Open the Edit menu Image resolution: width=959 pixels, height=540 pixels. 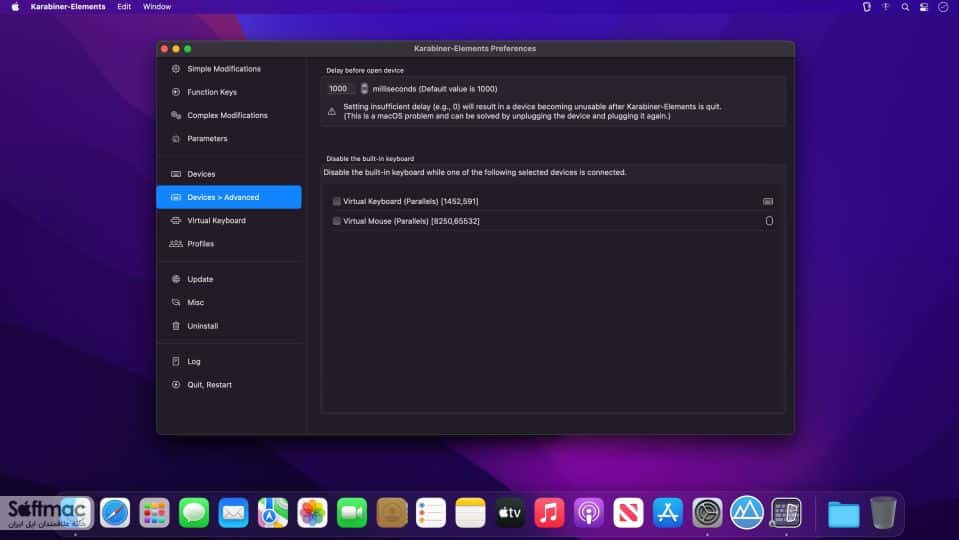pyautogui.click(x=124, y=7)
